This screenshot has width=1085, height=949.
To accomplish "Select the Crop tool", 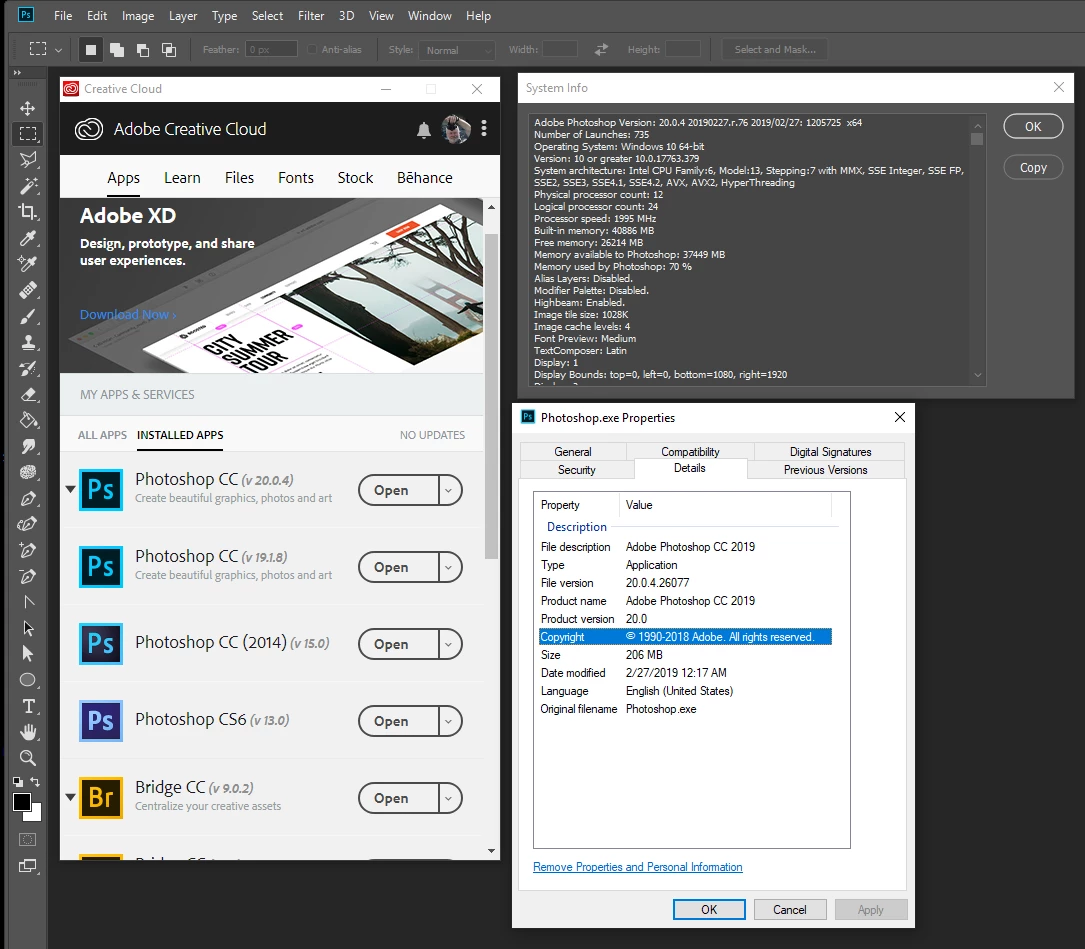I will point(28,212).
